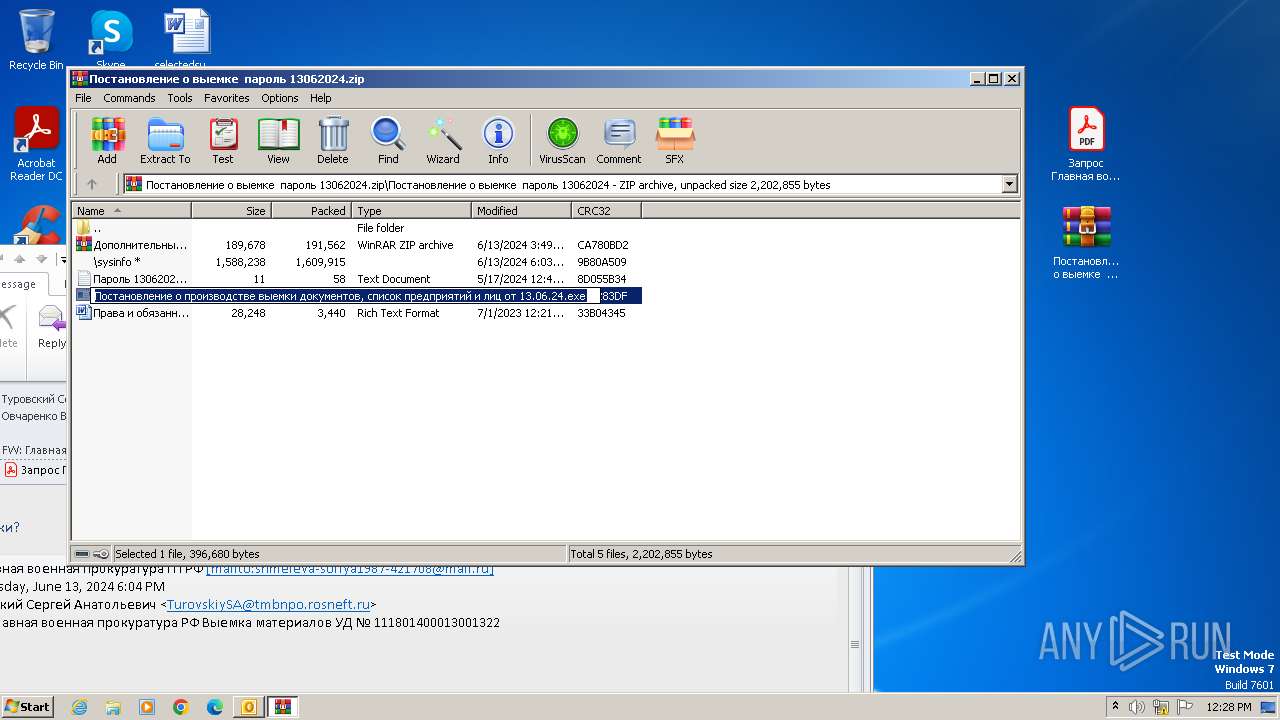
Task: Expand the address path dropdown
Action: (1009, 184)
